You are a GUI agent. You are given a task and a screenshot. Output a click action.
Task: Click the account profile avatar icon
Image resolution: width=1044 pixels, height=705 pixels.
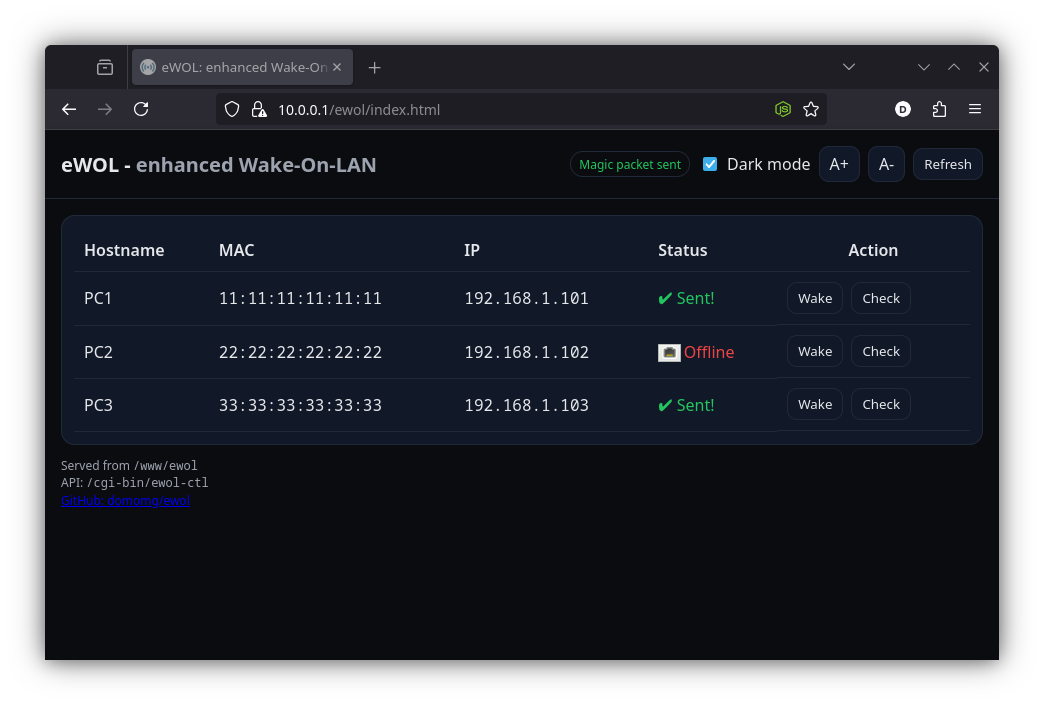[x=903, y=109]
